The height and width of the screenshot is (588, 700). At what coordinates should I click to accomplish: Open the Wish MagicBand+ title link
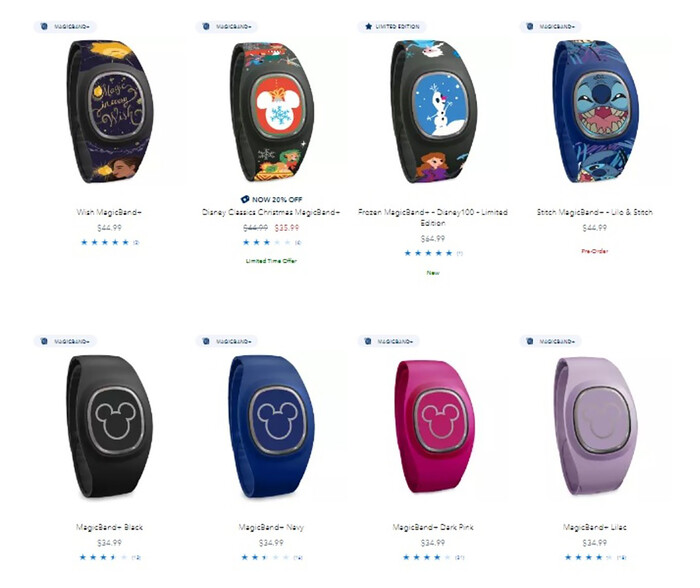coord(109,212)
